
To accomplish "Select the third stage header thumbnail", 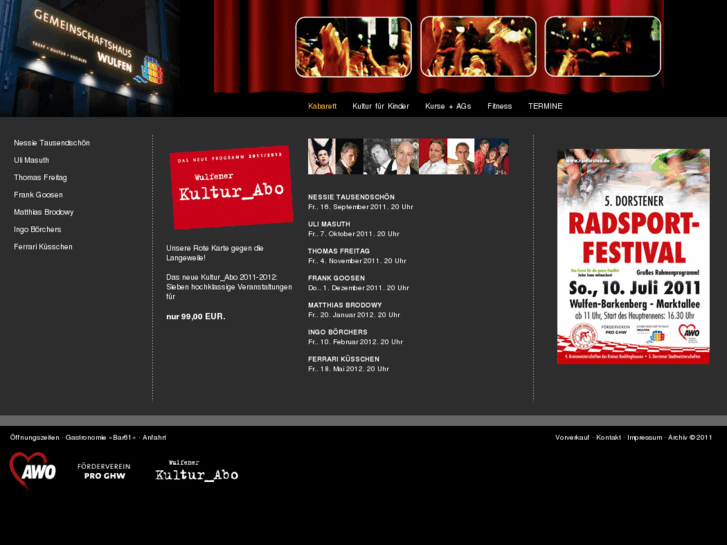I will pyautogui.click(x=602, y=47).
